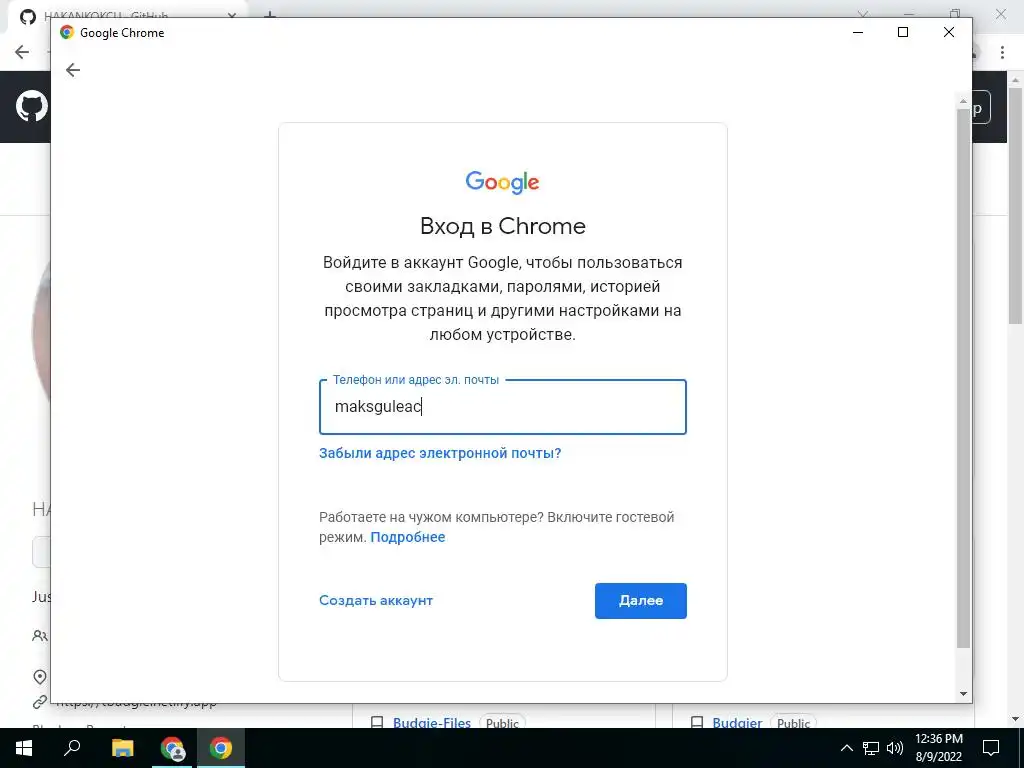This screenshot has width=1024, height=768.
Task: Open the Windows Start menu
Action: (24, 748)
